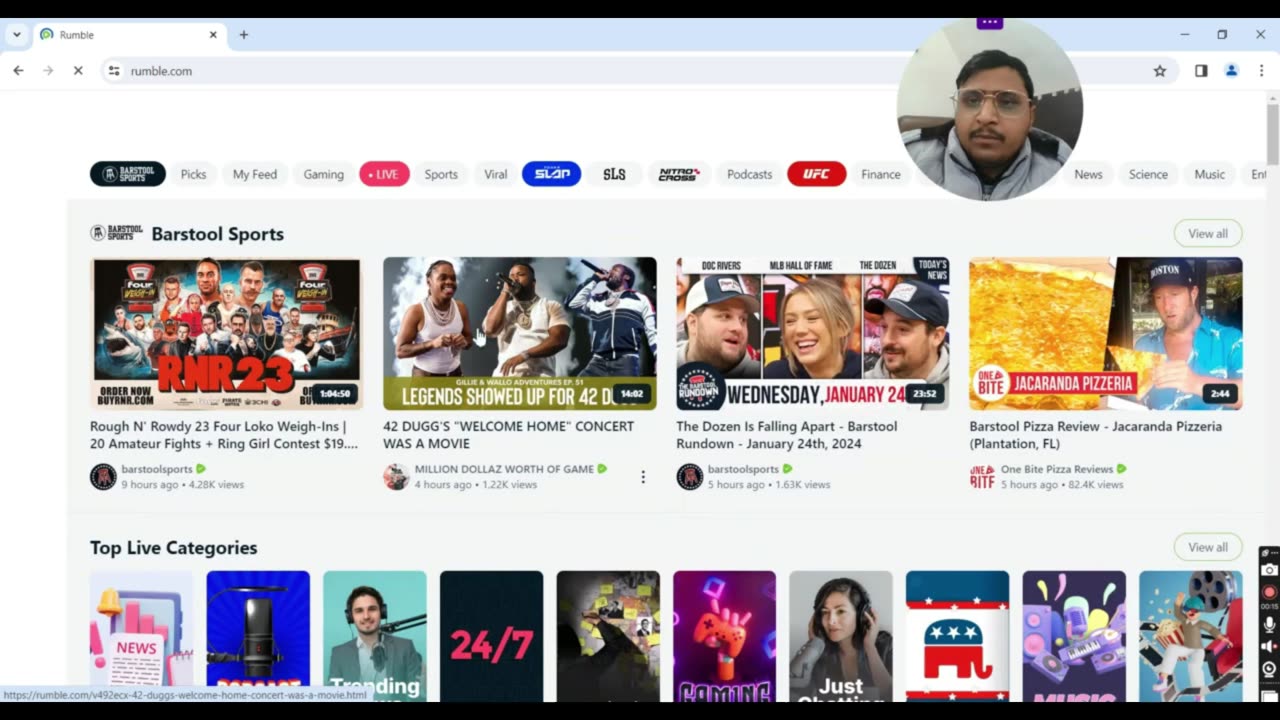Click the UFC category icon
The height and width of the screenshot is (720, 1280).
pyautogui.click(x=816, y=174)
